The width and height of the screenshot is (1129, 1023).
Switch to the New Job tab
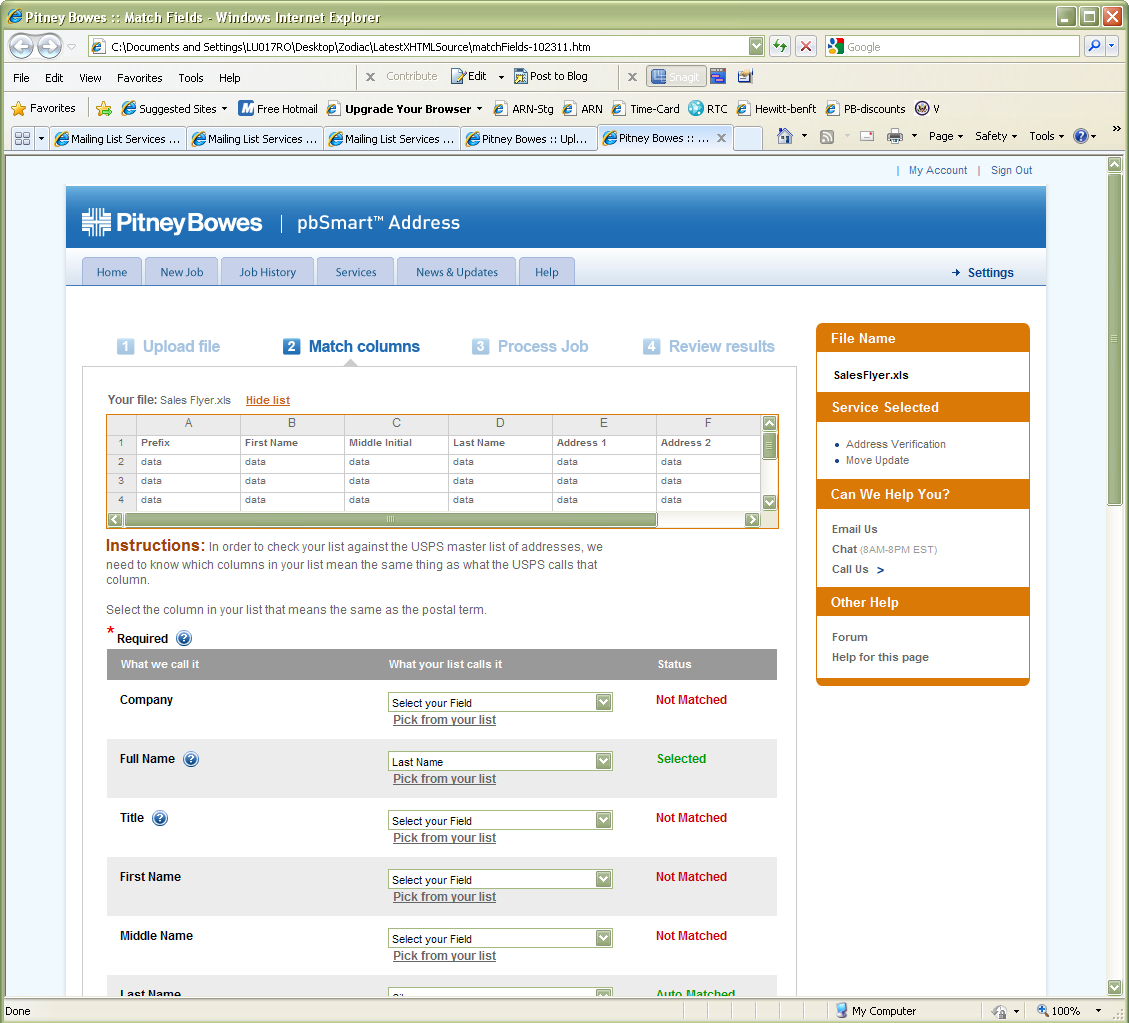181,272
